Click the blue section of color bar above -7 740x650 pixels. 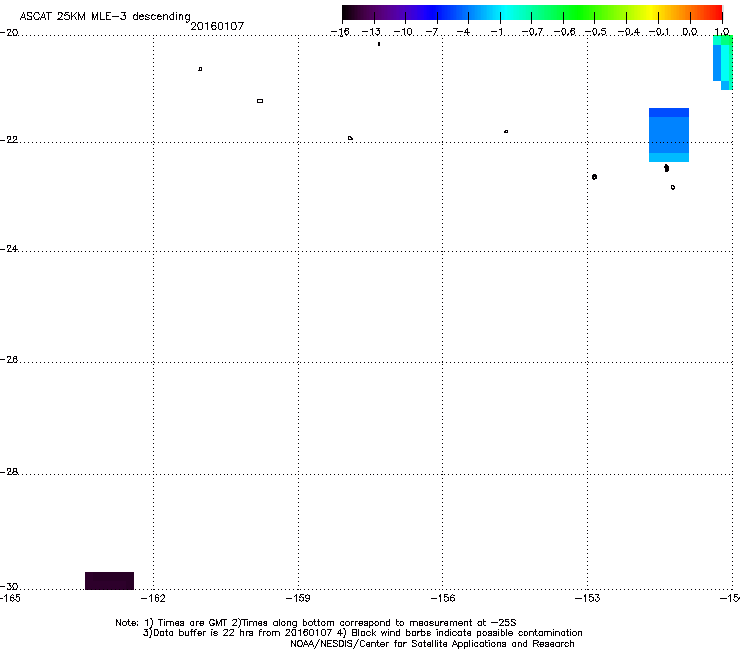[437, 12]
